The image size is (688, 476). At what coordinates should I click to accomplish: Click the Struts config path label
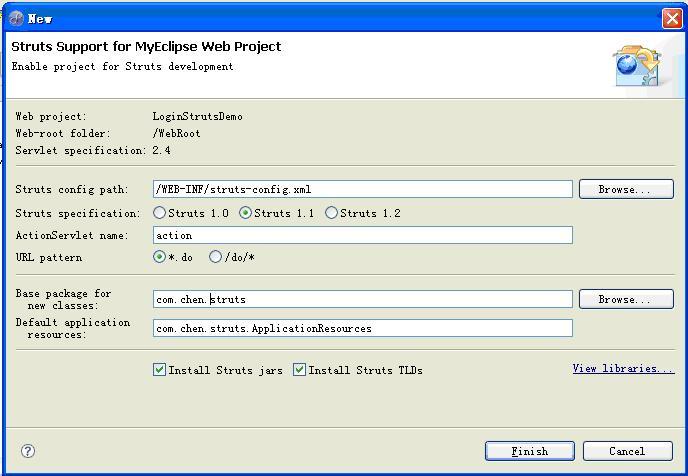[x=72, y=190]
